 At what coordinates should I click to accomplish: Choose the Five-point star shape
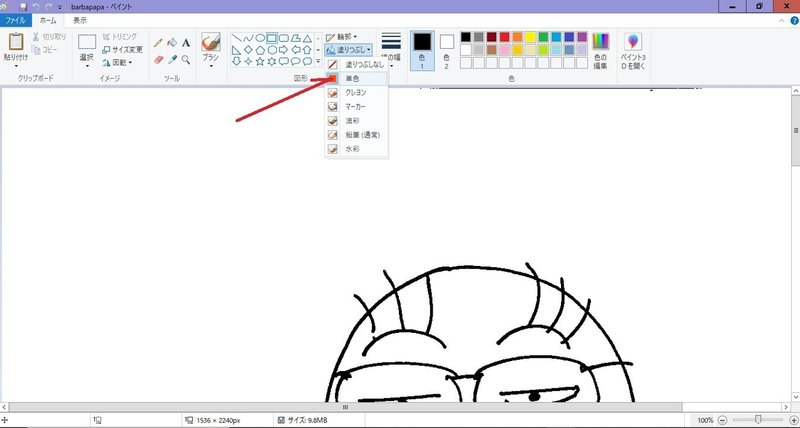coord(260,61)
